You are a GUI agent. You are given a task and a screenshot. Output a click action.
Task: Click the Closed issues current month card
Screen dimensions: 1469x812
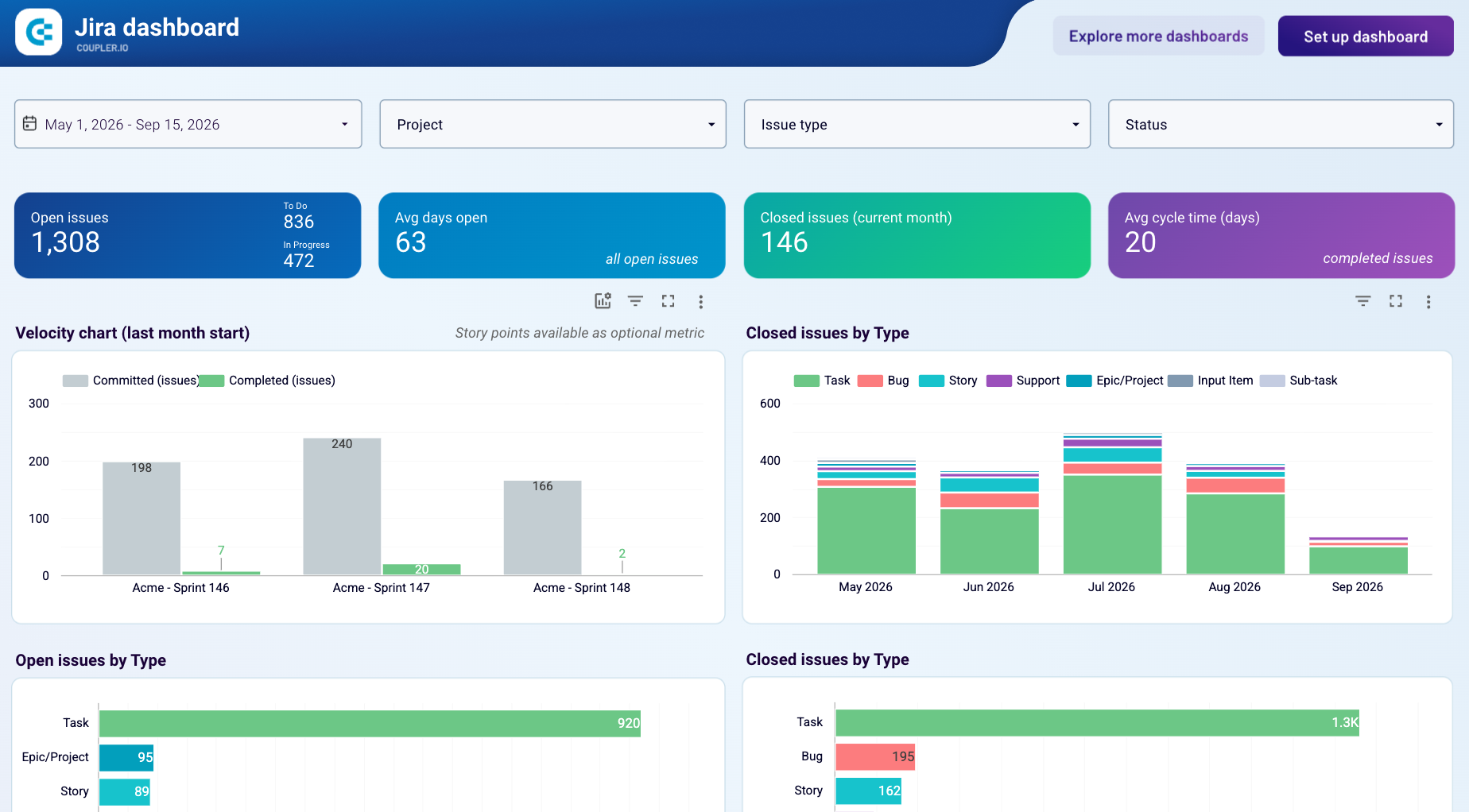click(x=917, y=235)
